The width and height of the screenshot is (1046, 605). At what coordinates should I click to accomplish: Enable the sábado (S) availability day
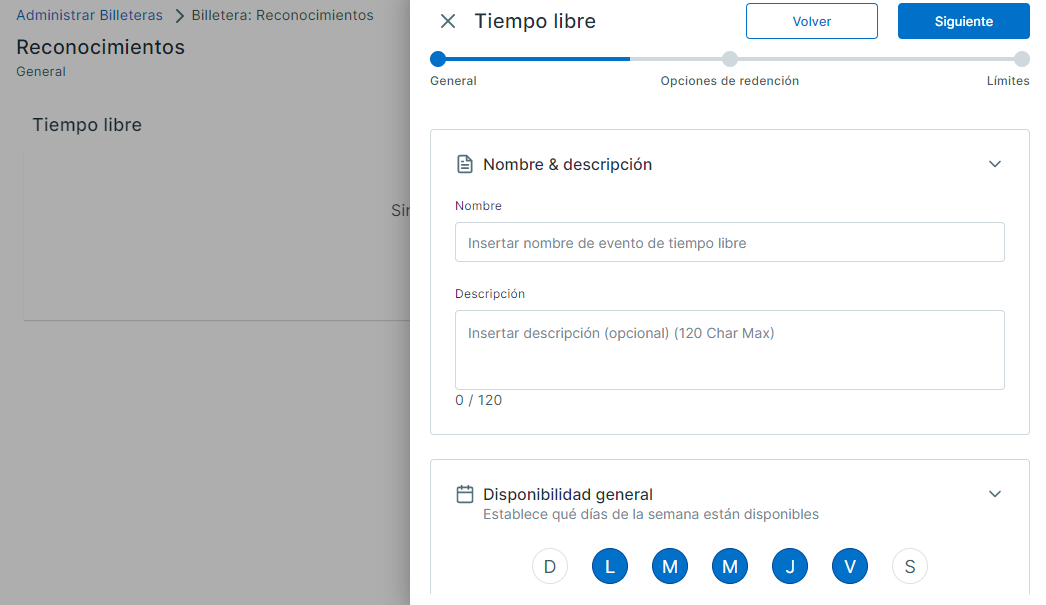pyautogui.click(x=909, y=566)
